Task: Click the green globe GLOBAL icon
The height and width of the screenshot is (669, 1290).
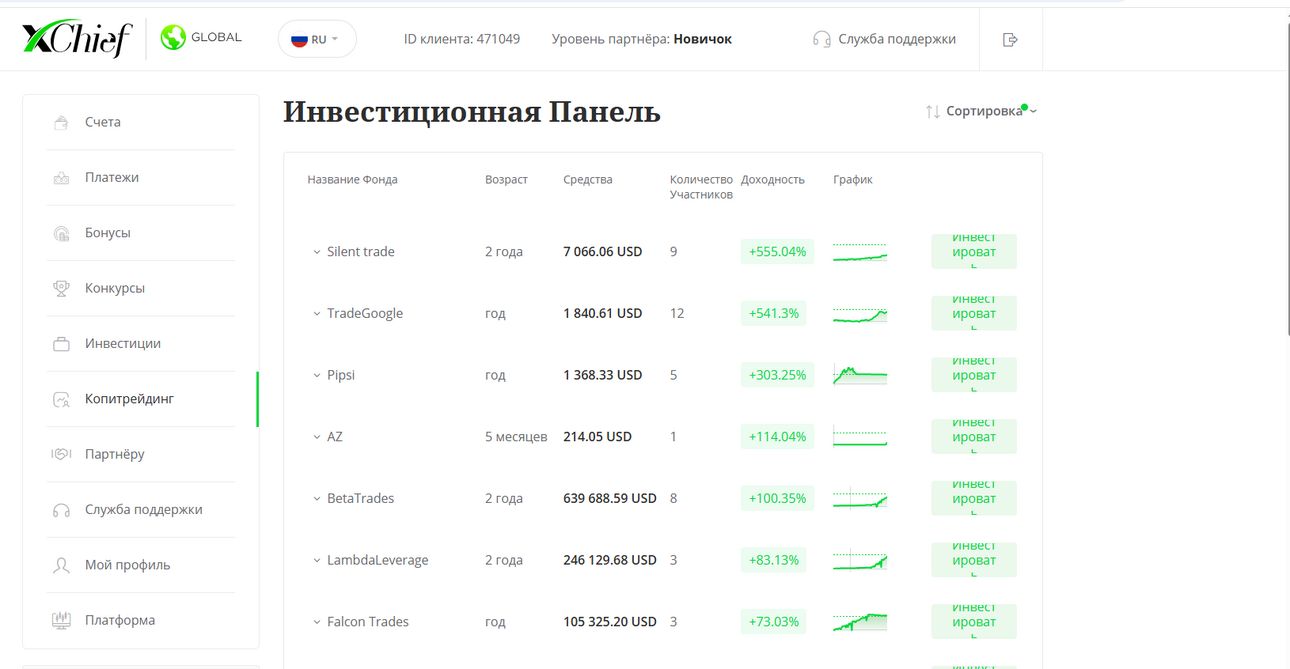Action: click(x=173, y=38)
